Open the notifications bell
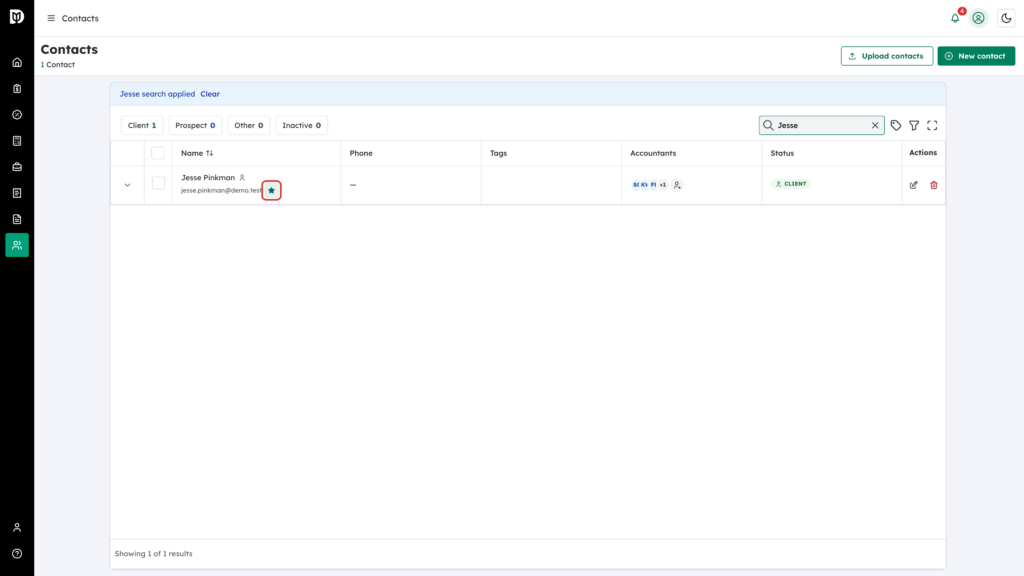 pyautogui.click(x=955, y=18)
